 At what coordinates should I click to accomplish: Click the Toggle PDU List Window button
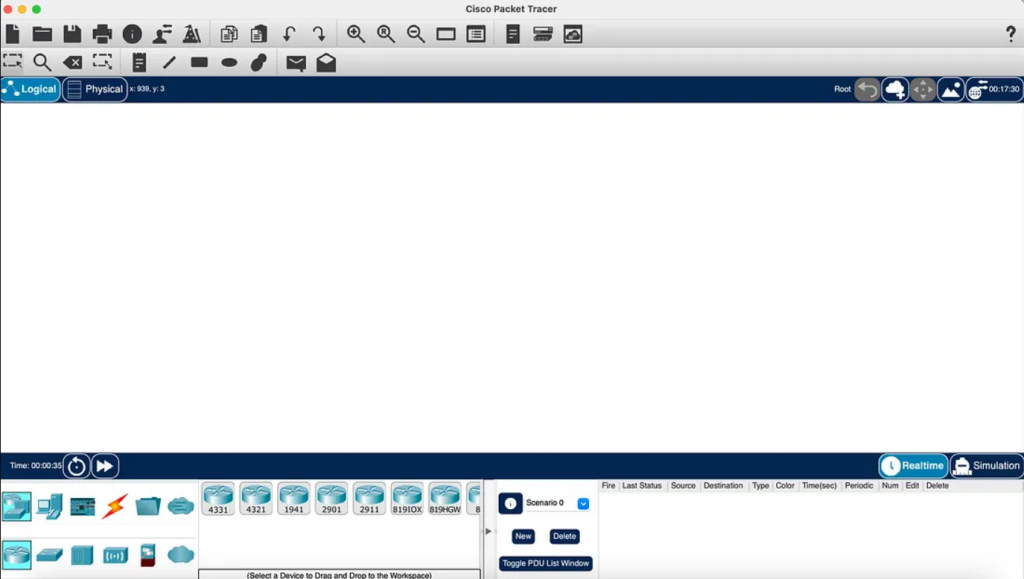coord(546,563)
